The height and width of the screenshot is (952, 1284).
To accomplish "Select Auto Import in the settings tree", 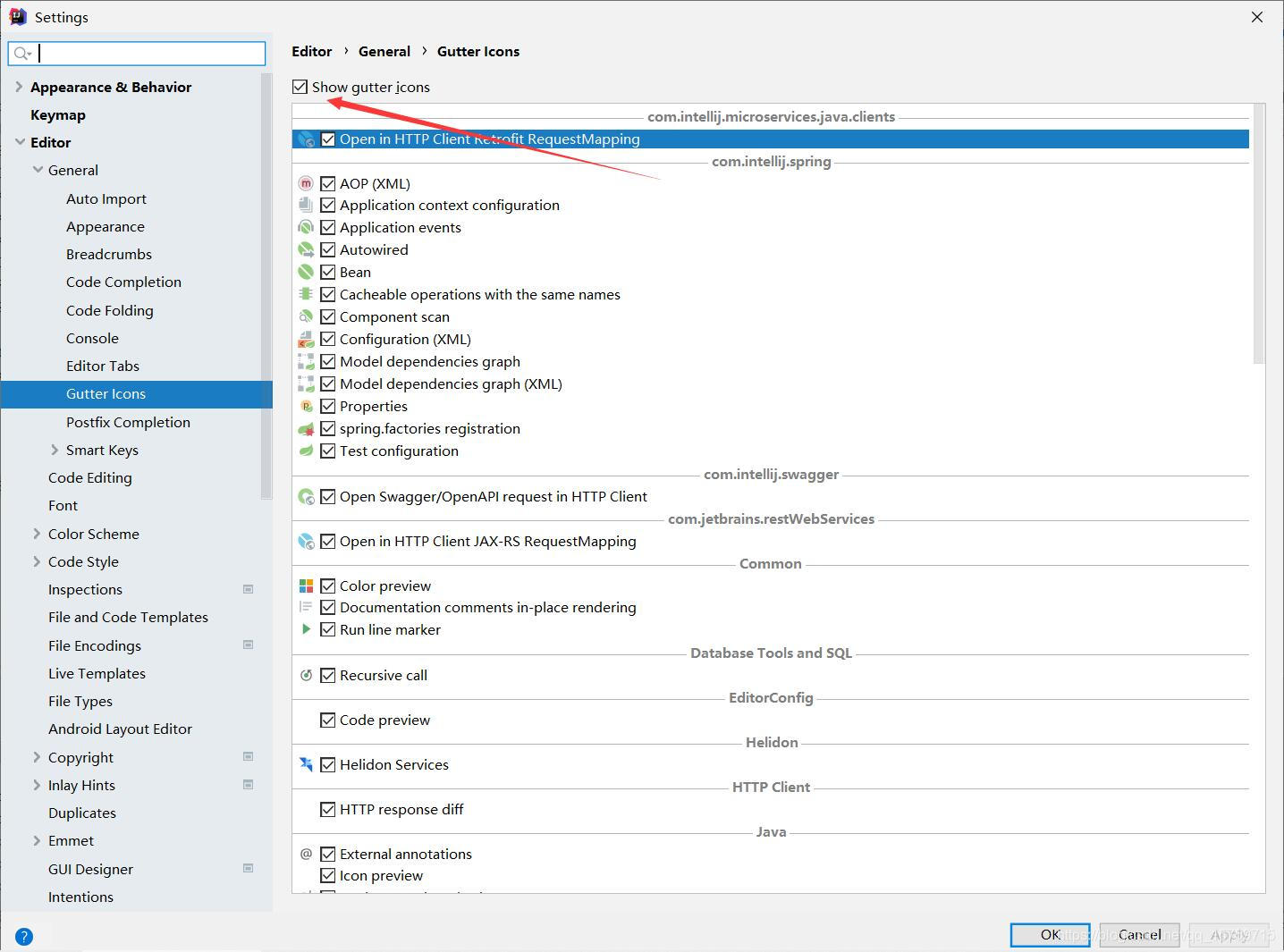I will pos(106,198).
